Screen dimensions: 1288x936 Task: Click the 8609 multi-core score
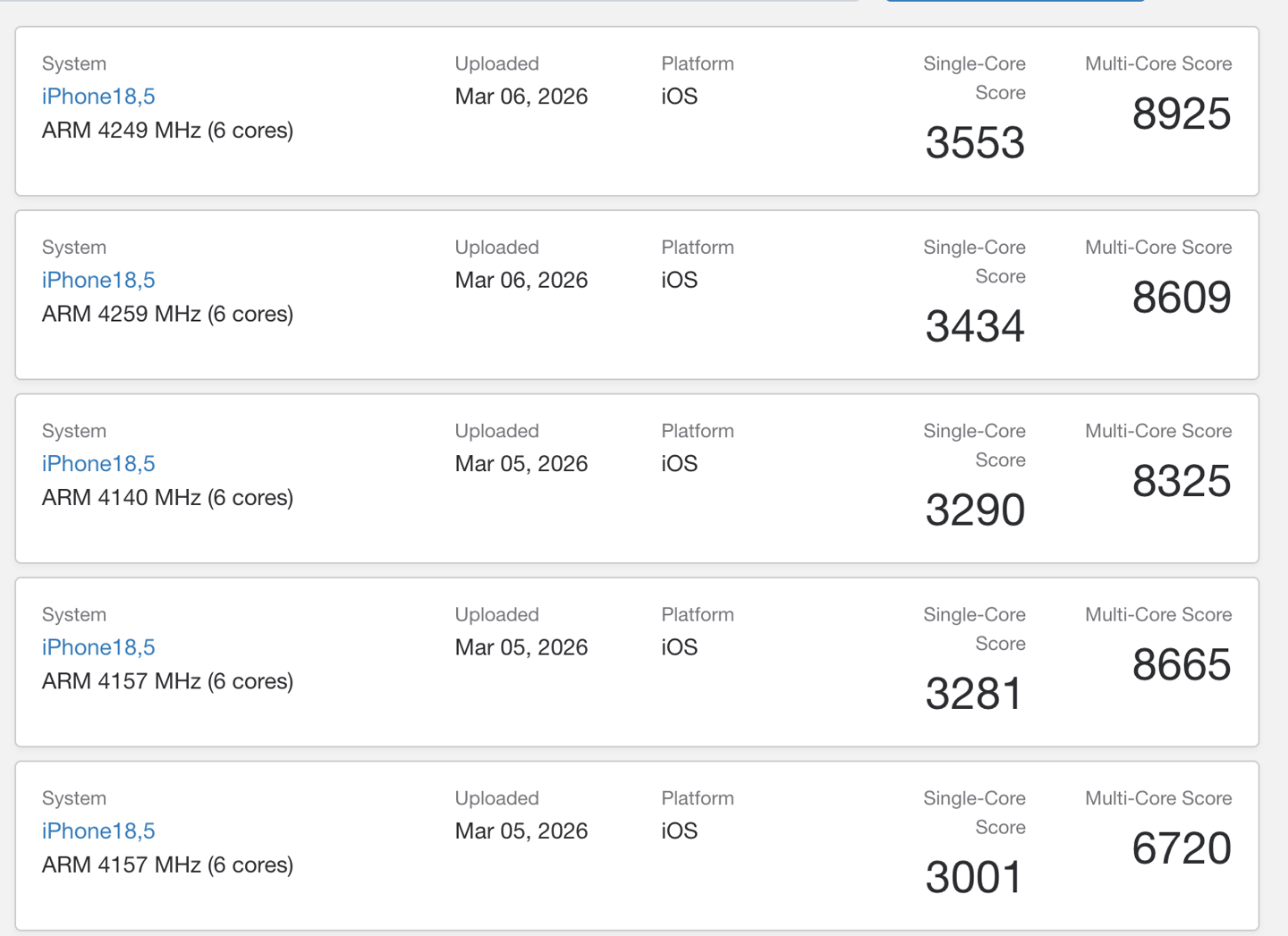[x=1181, y=298]
